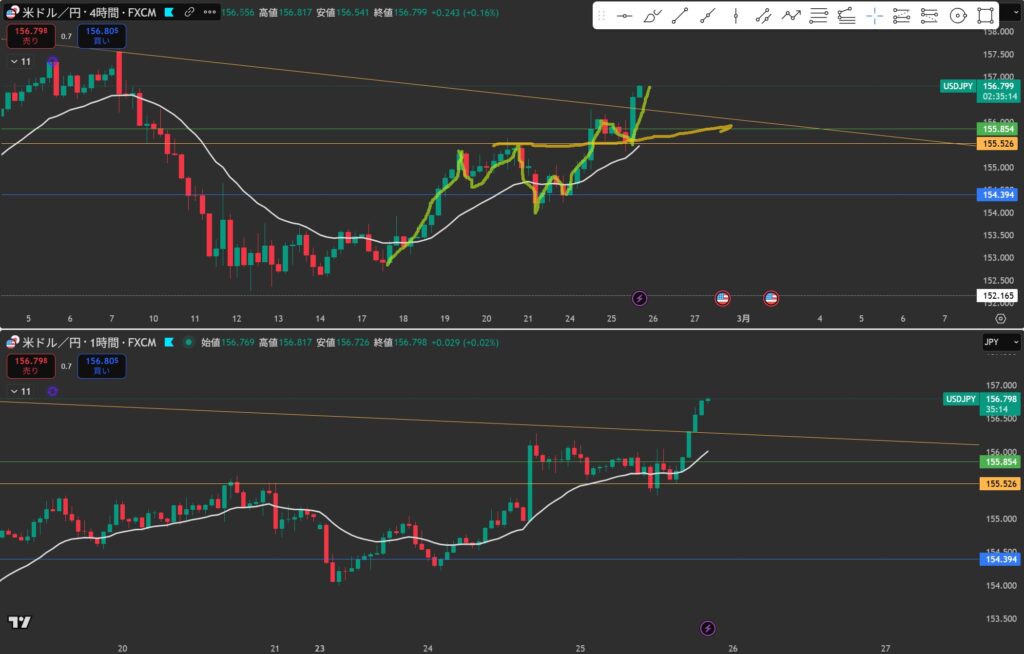Image resolution: width=1024 pixels, height=654 pixels.
Task: Select the vertical line tool
Action: pyautogui.click(x=735, y=16)
